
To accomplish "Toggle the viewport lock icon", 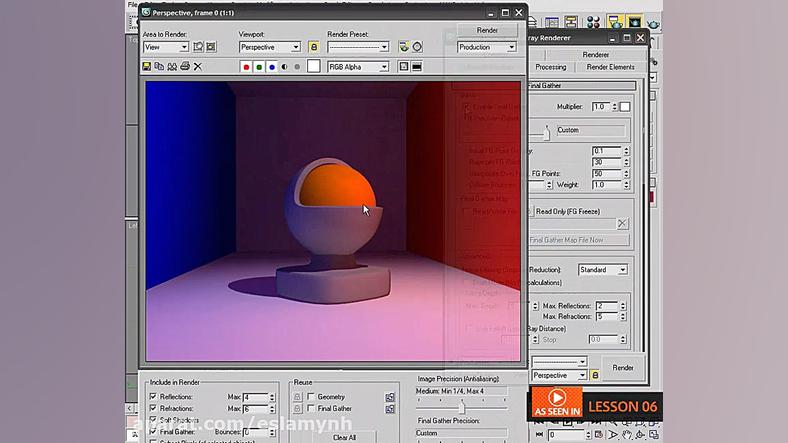I will click(314, 47).
